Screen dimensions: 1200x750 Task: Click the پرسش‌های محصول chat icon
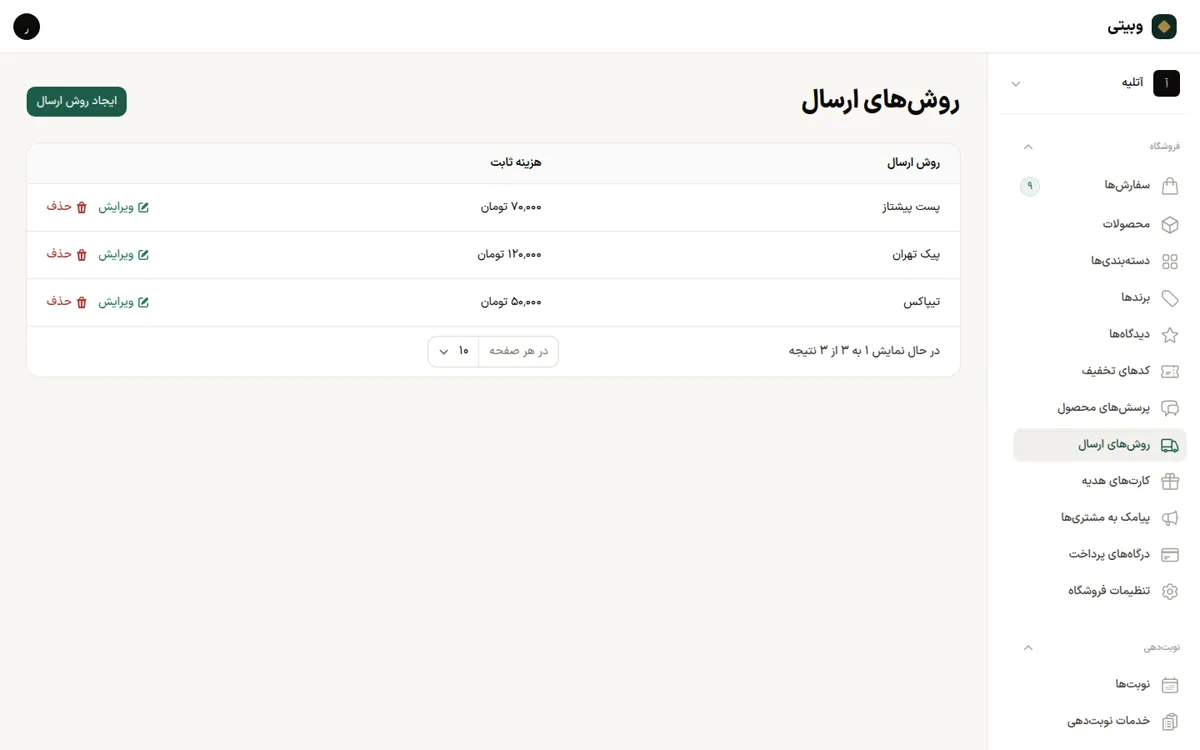[x=1169, y=408]
